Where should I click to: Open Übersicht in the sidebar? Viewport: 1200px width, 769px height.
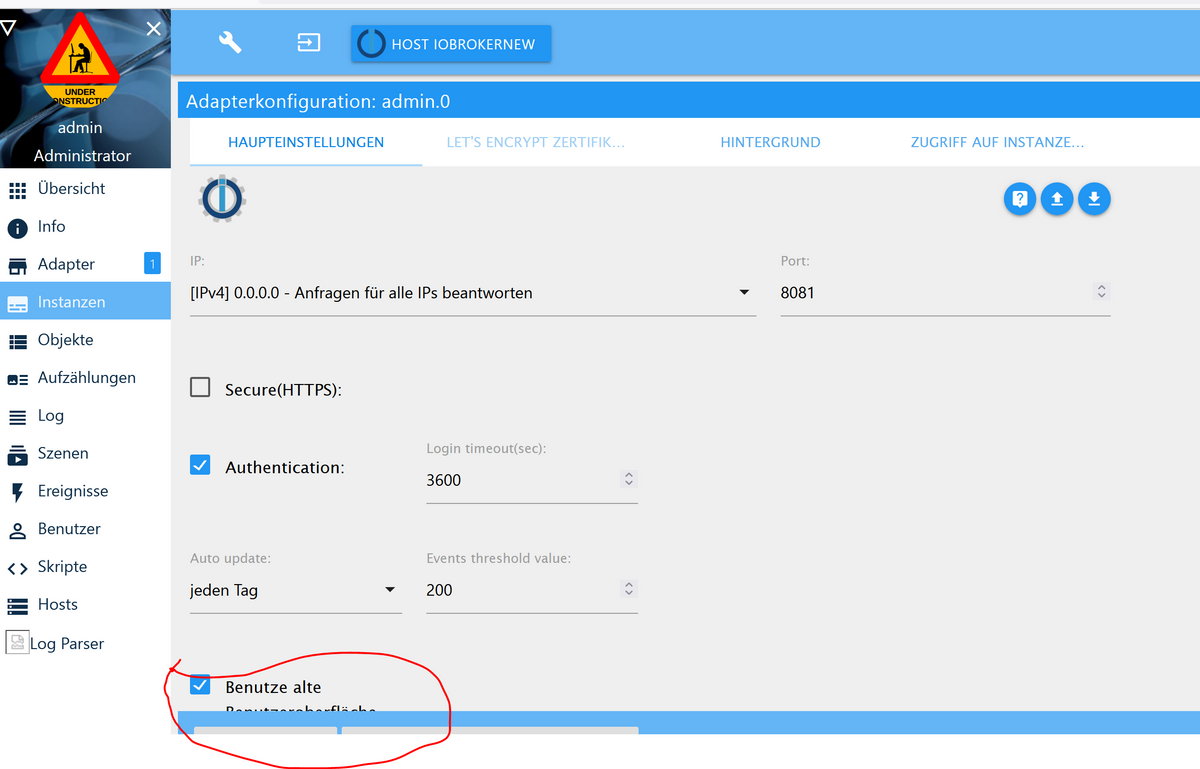click(85, 189)
